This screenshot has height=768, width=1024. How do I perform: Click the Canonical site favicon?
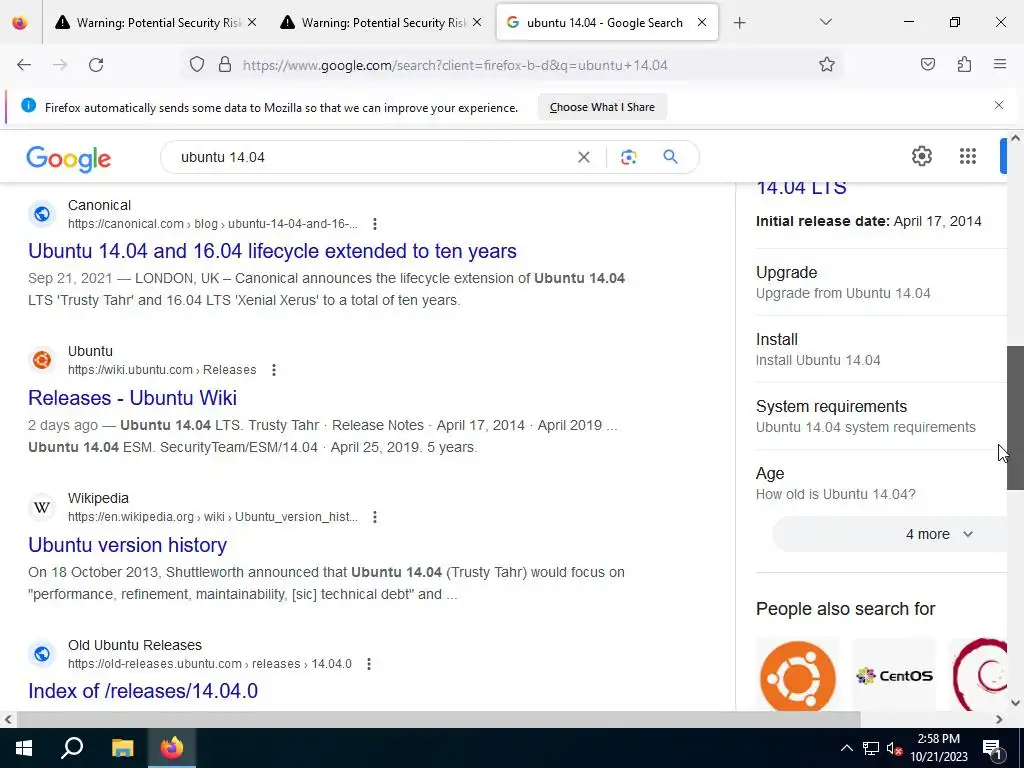click(x=42, y=214)
